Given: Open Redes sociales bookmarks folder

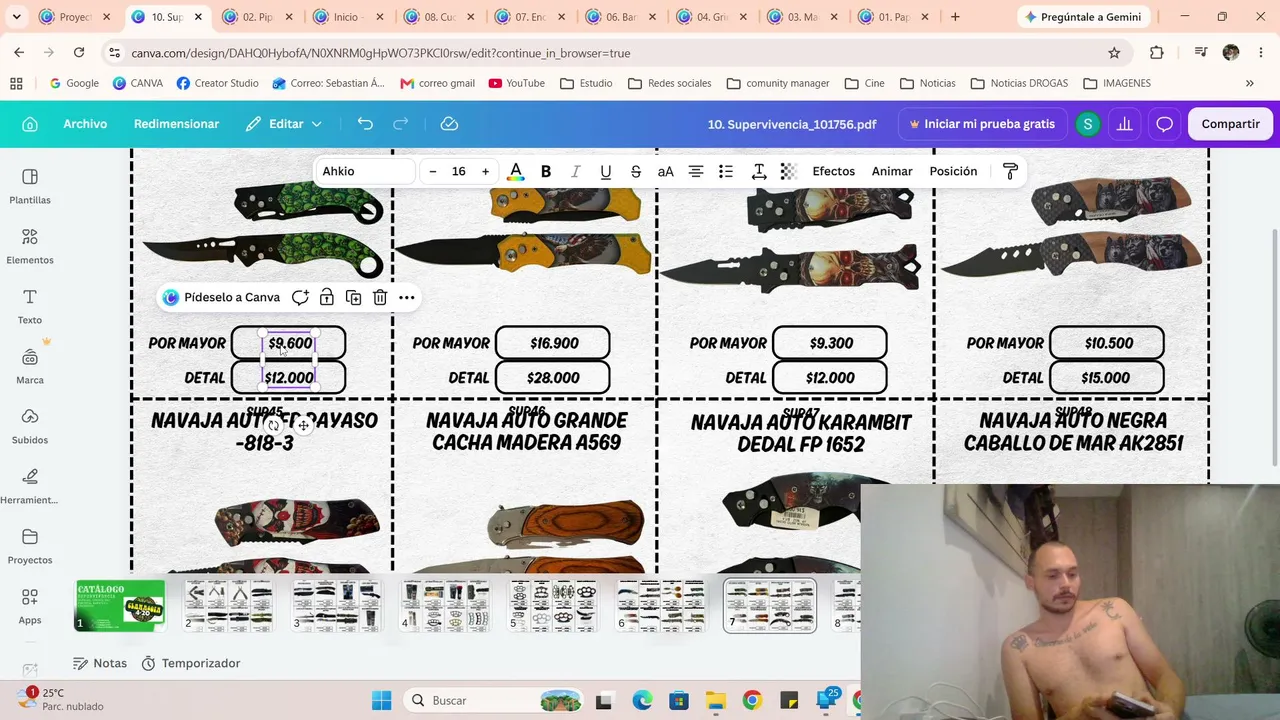Looking at the screenshot, I should [x=669, y=83].
